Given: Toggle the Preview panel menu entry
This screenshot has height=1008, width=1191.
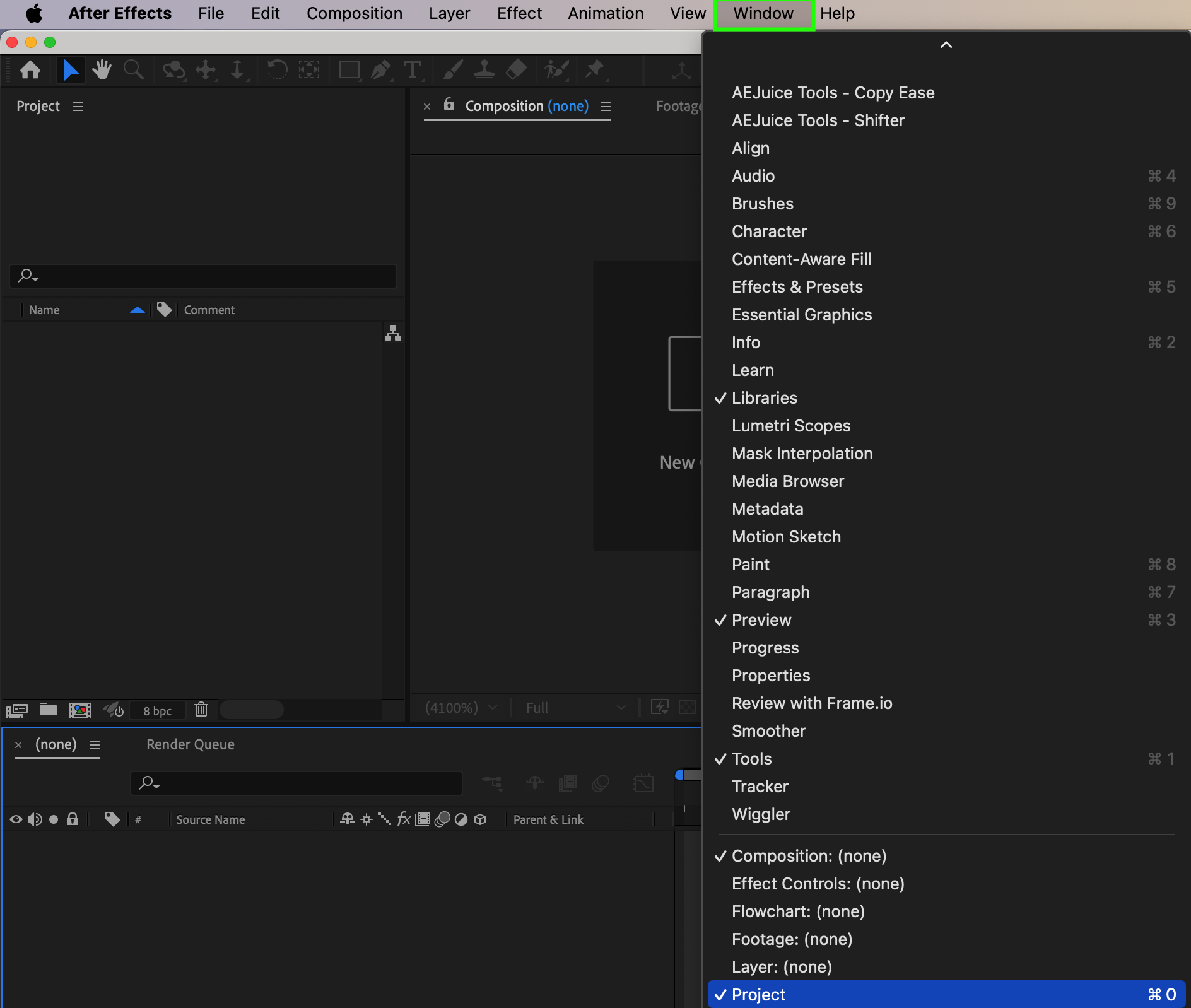Looking at the screenshot, I should click(761, 620).
